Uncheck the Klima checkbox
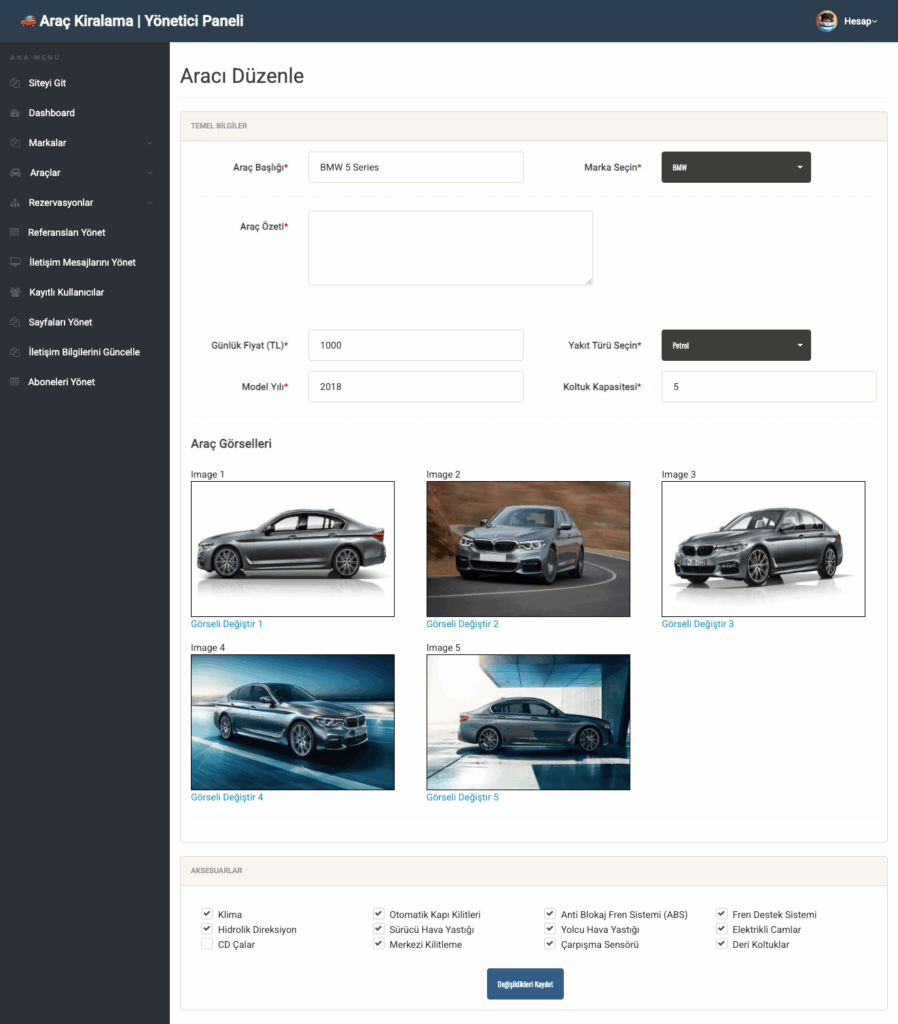The image size is (898, 1024). coord(207,914)
